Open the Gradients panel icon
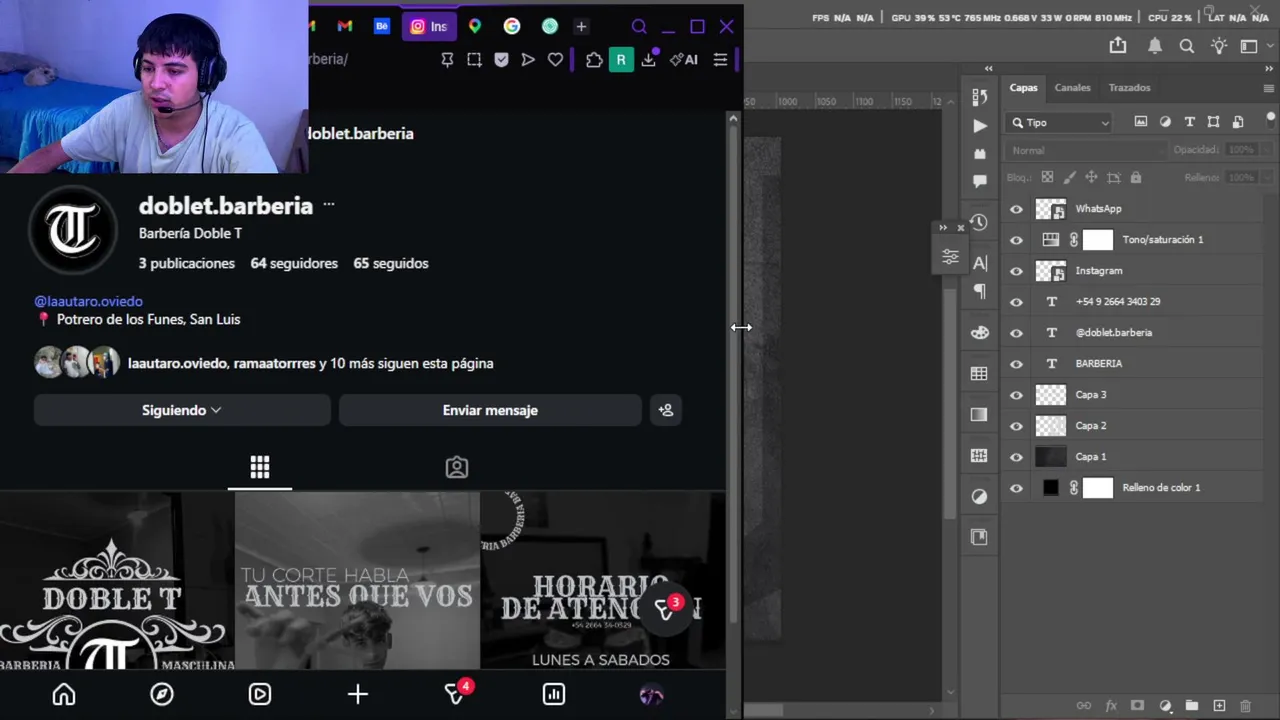This screenshot has height=720, width=1280. point(979,414)
